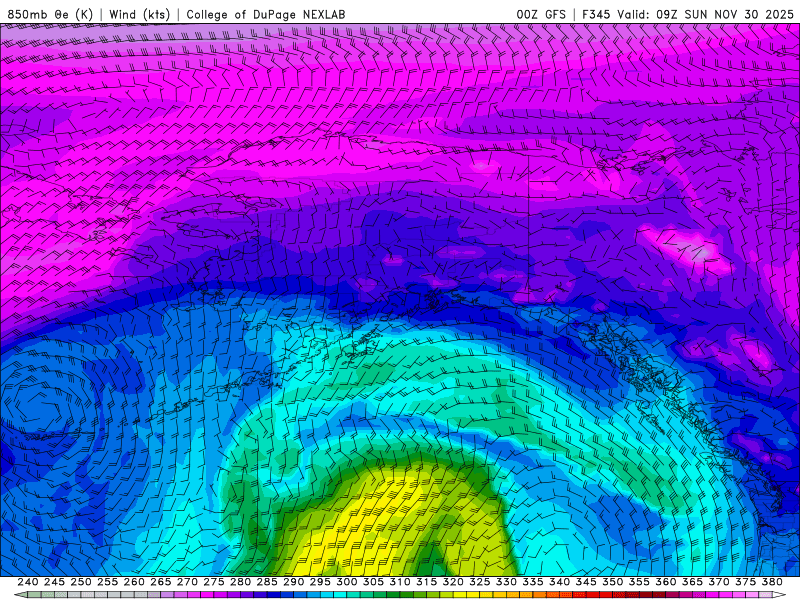Image resolution: width=800 pixels, height=600 pixels.
Task: Click the 300 value on the color scale
Action: pyautogui.click(x=346, y=582)
